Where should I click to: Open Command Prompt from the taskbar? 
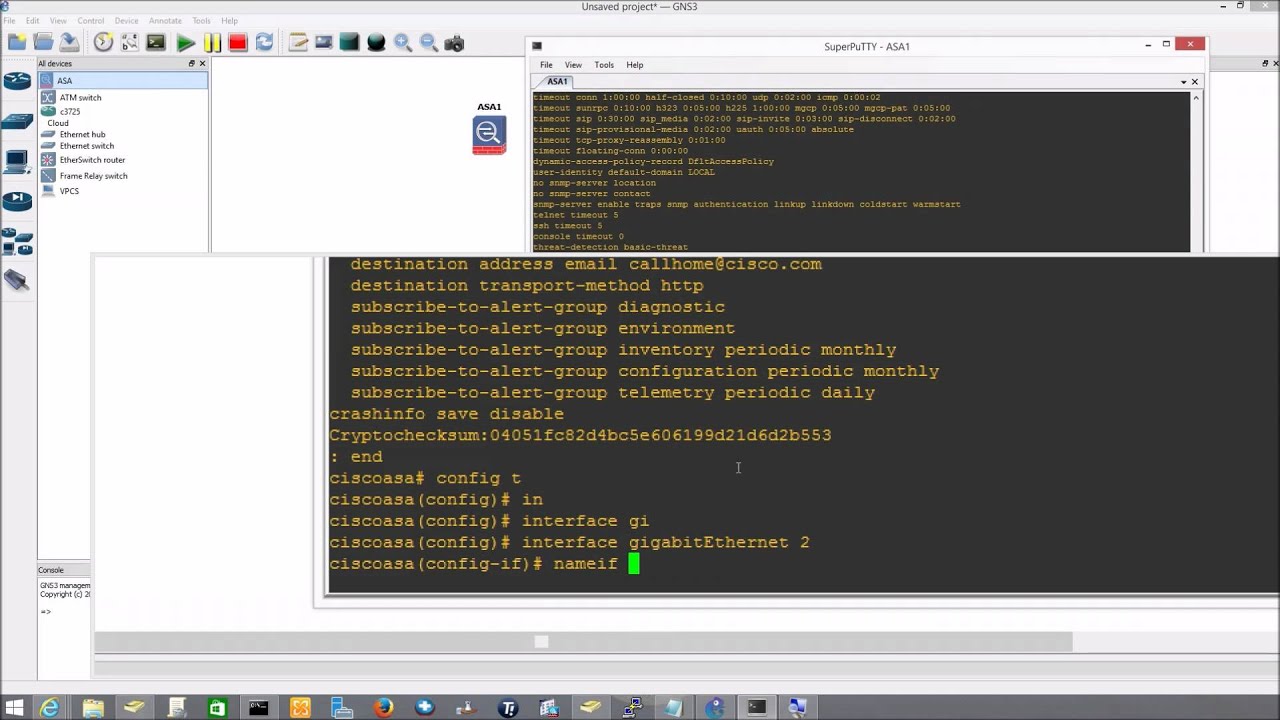click(259, 708)
